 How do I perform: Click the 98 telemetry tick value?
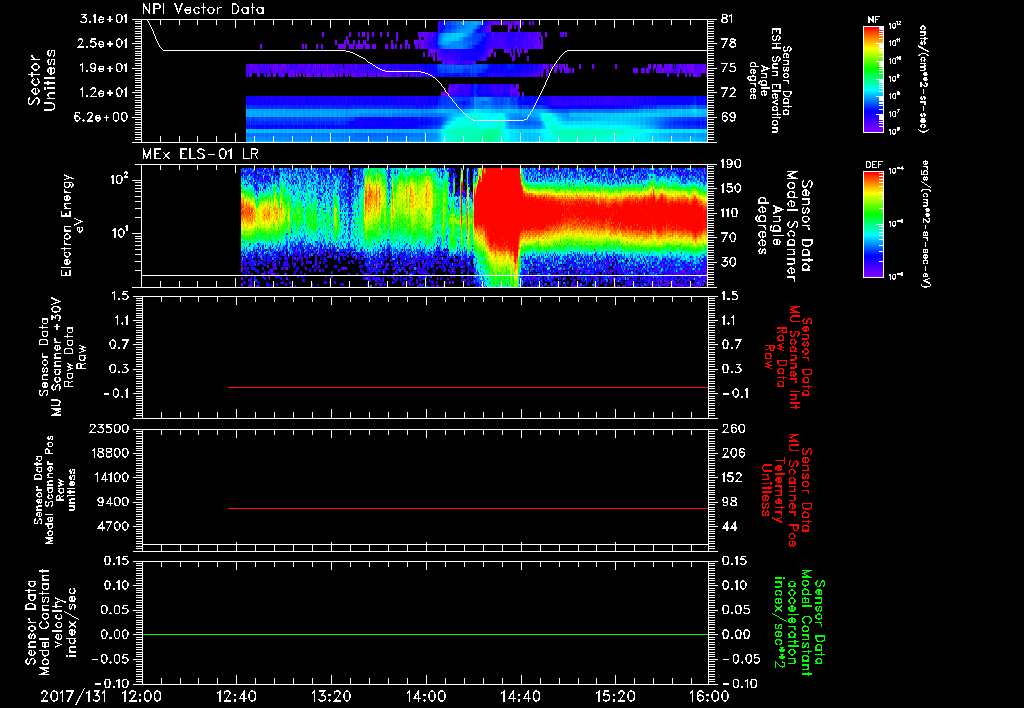tap(728, 502)
